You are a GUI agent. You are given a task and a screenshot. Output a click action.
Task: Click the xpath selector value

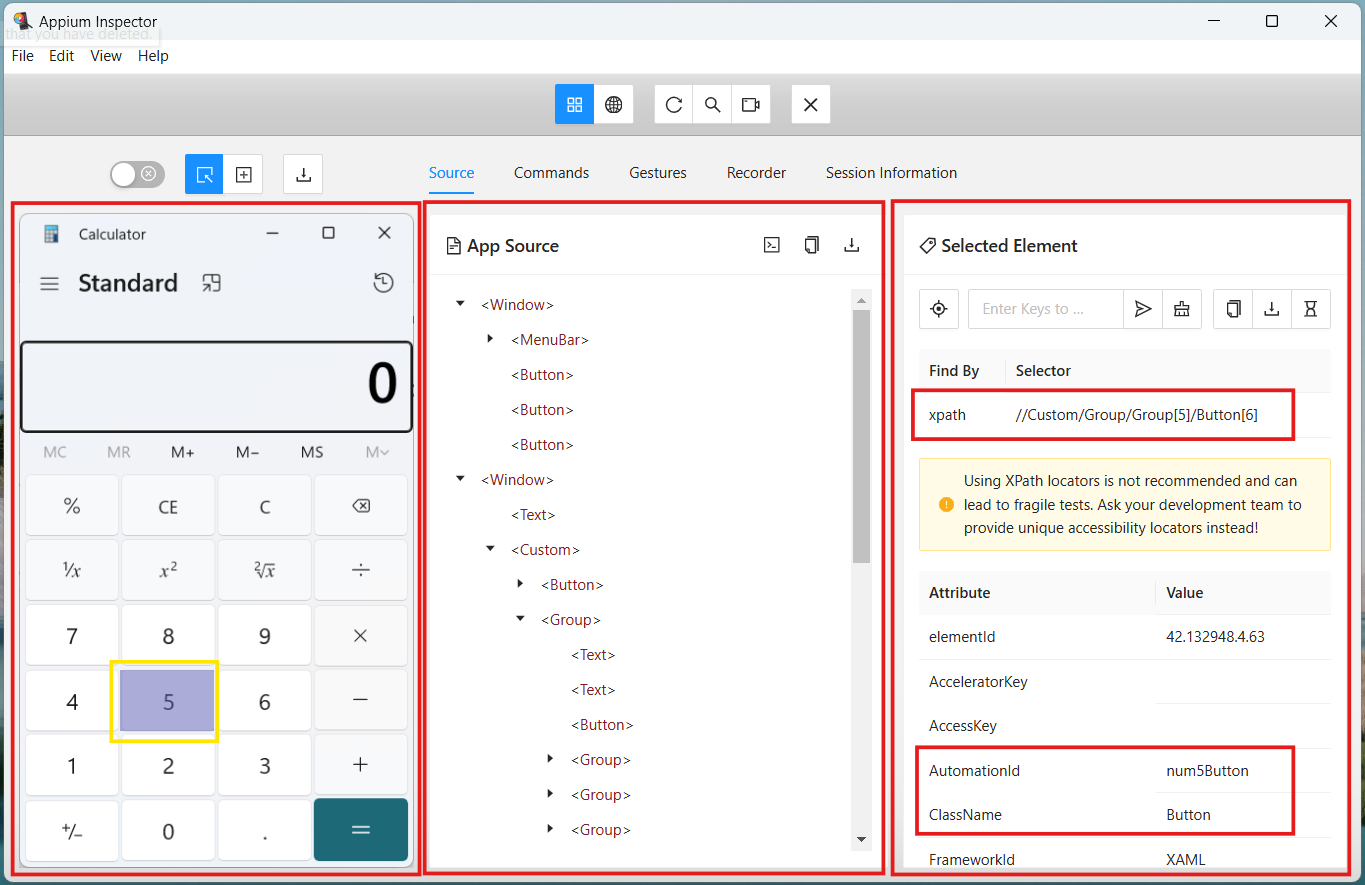(1136, 414)
